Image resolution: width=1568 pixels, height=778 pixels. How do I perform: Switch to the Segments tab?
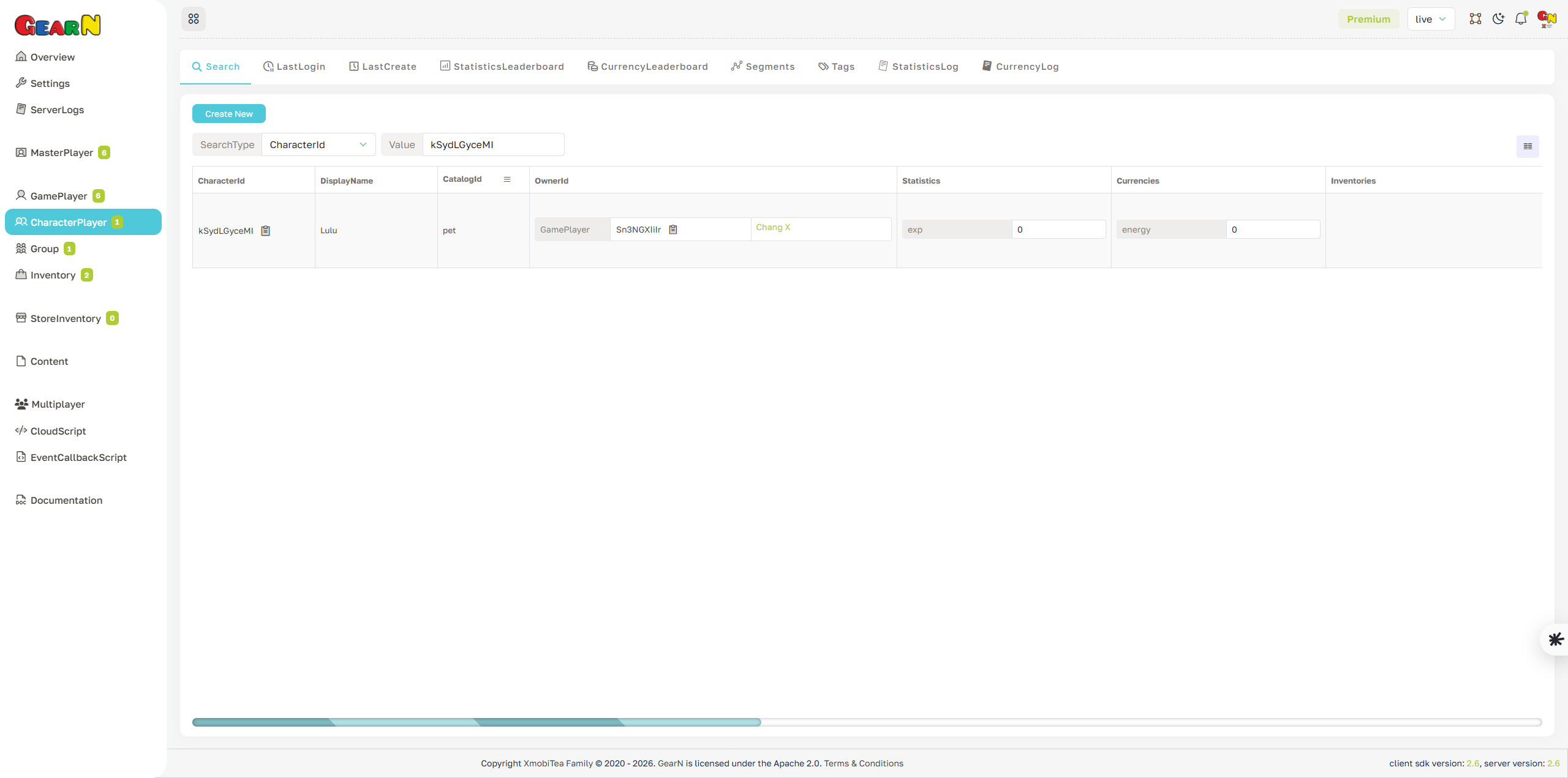click(x=763, y=66)
